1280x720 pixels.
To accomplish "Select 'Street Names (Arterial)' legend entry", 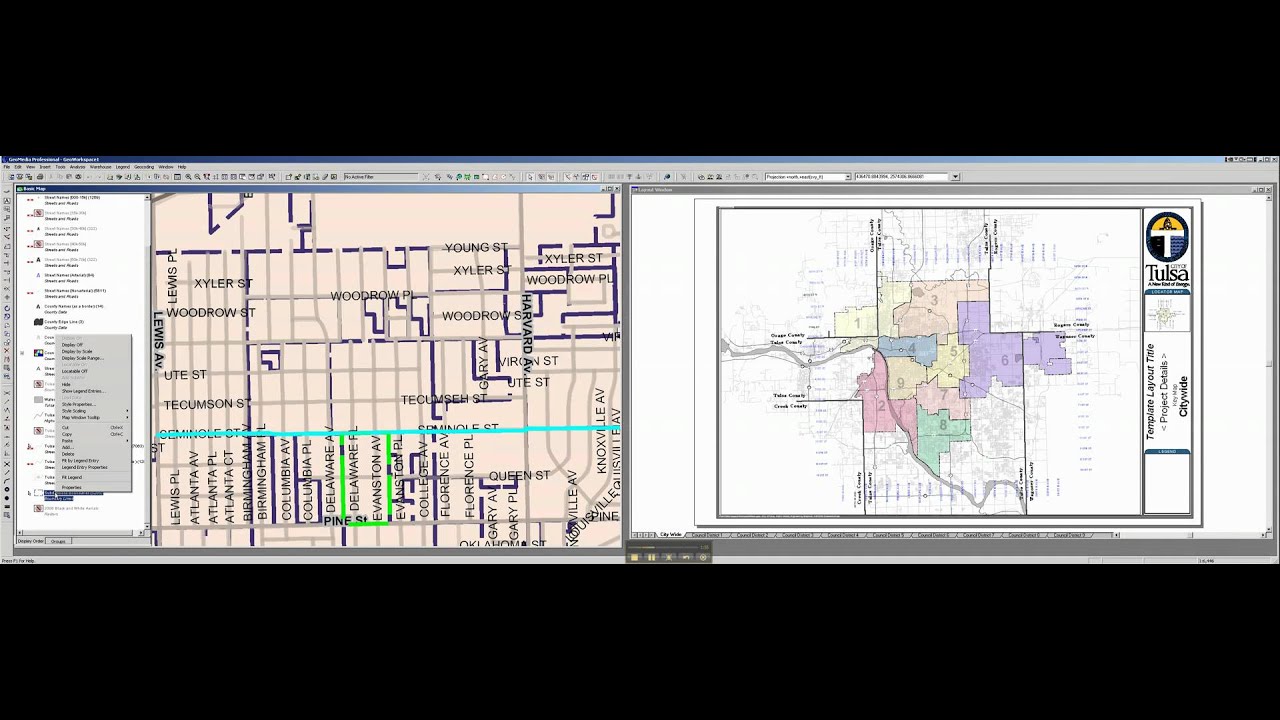I will point(69,275).
